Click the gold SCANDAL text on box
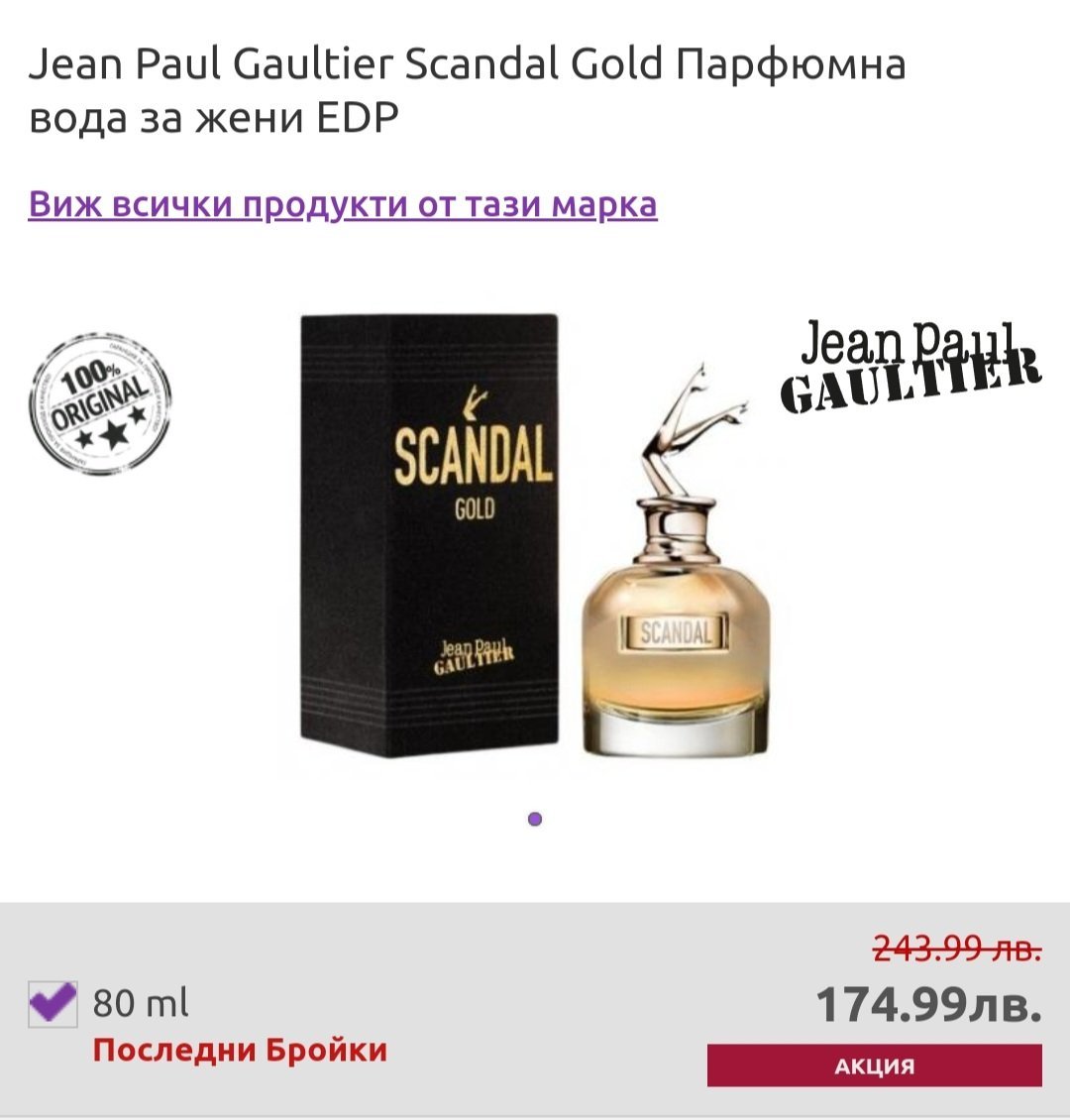This screenshot has width=1070, height=1120. [474, 455]
